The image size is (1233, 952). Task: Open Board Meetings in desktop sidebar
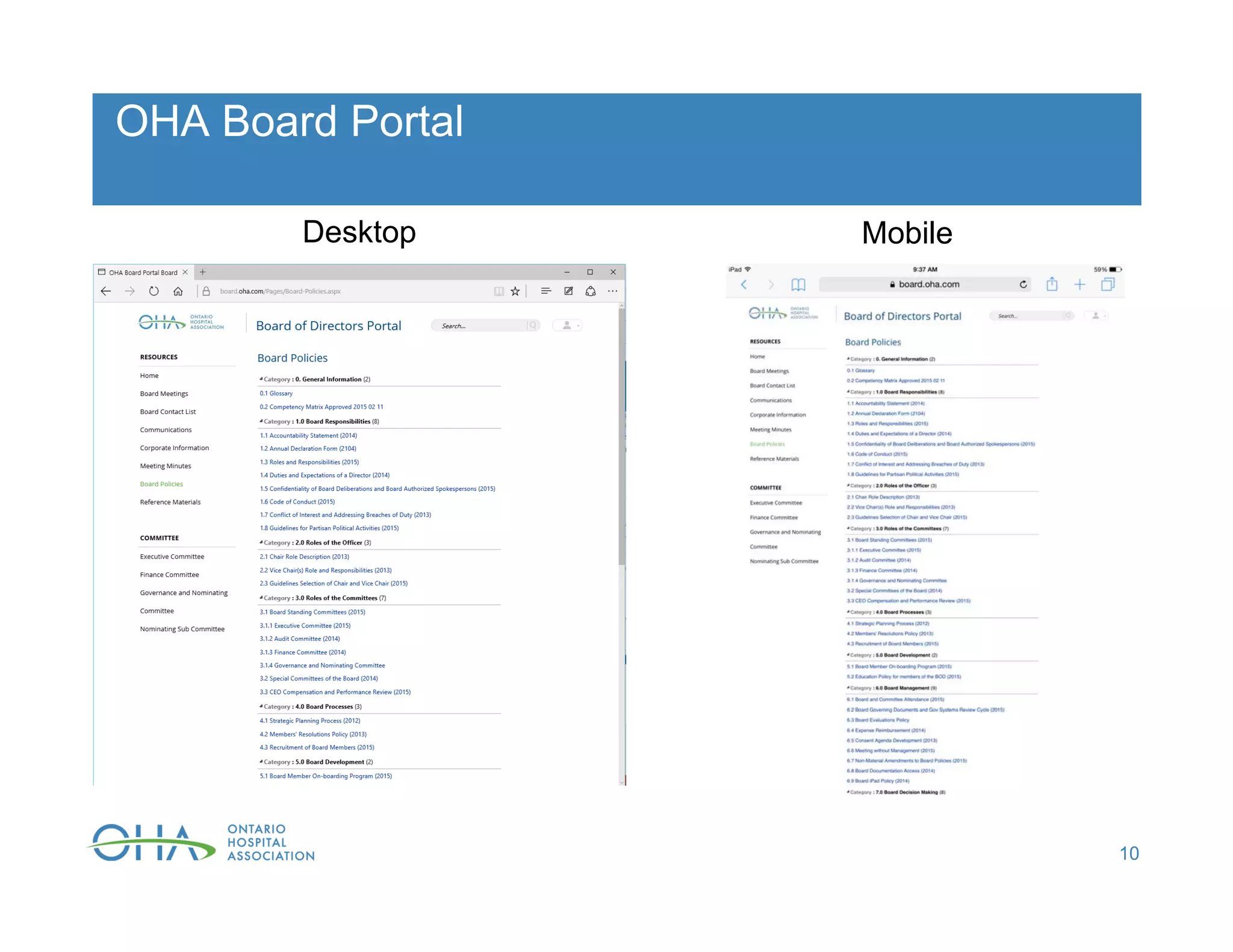pos(164,394)
